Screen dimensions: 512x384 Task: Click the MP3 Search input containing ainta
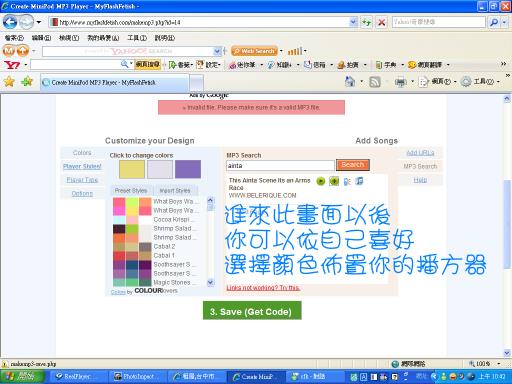280,165
